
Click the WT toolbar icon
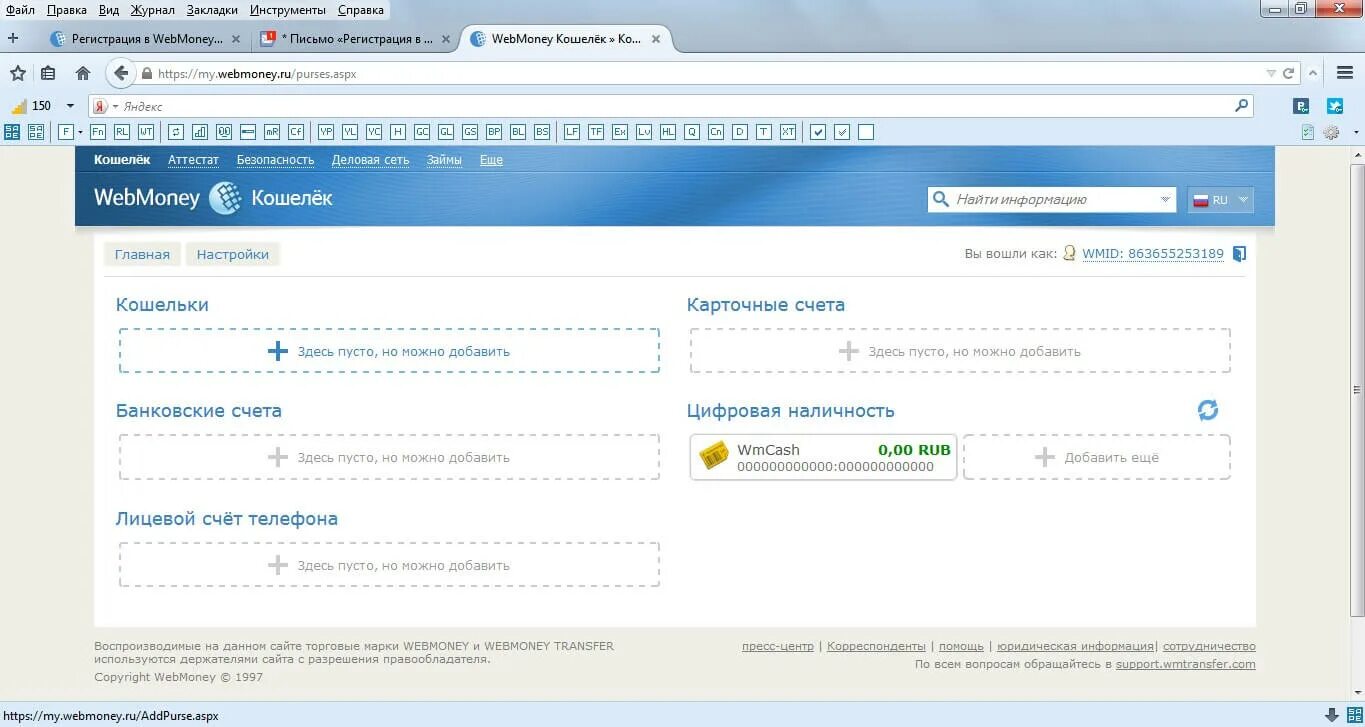(146, 132)
